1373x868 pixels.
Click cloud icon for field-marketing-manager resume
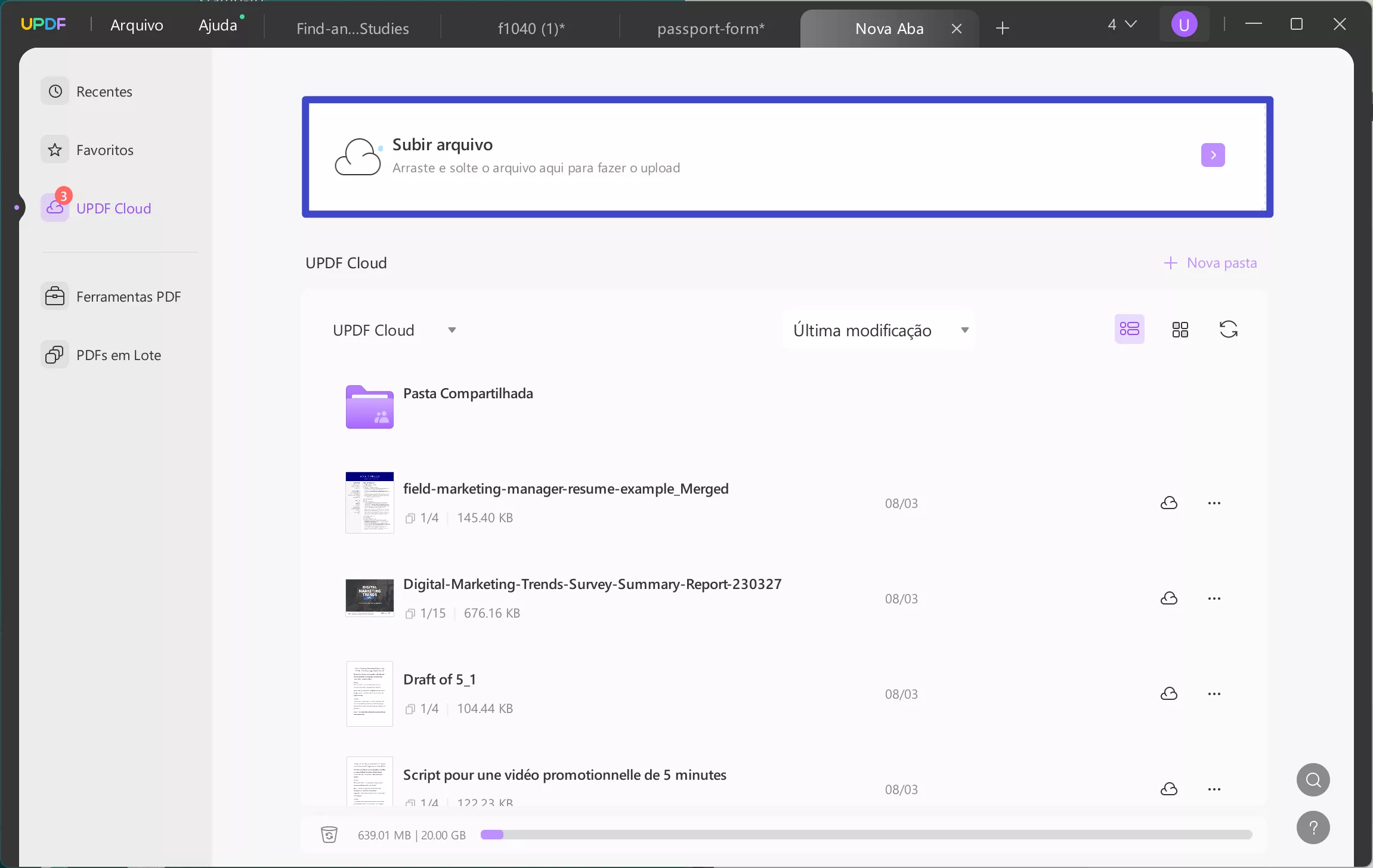coord(1168,503)
